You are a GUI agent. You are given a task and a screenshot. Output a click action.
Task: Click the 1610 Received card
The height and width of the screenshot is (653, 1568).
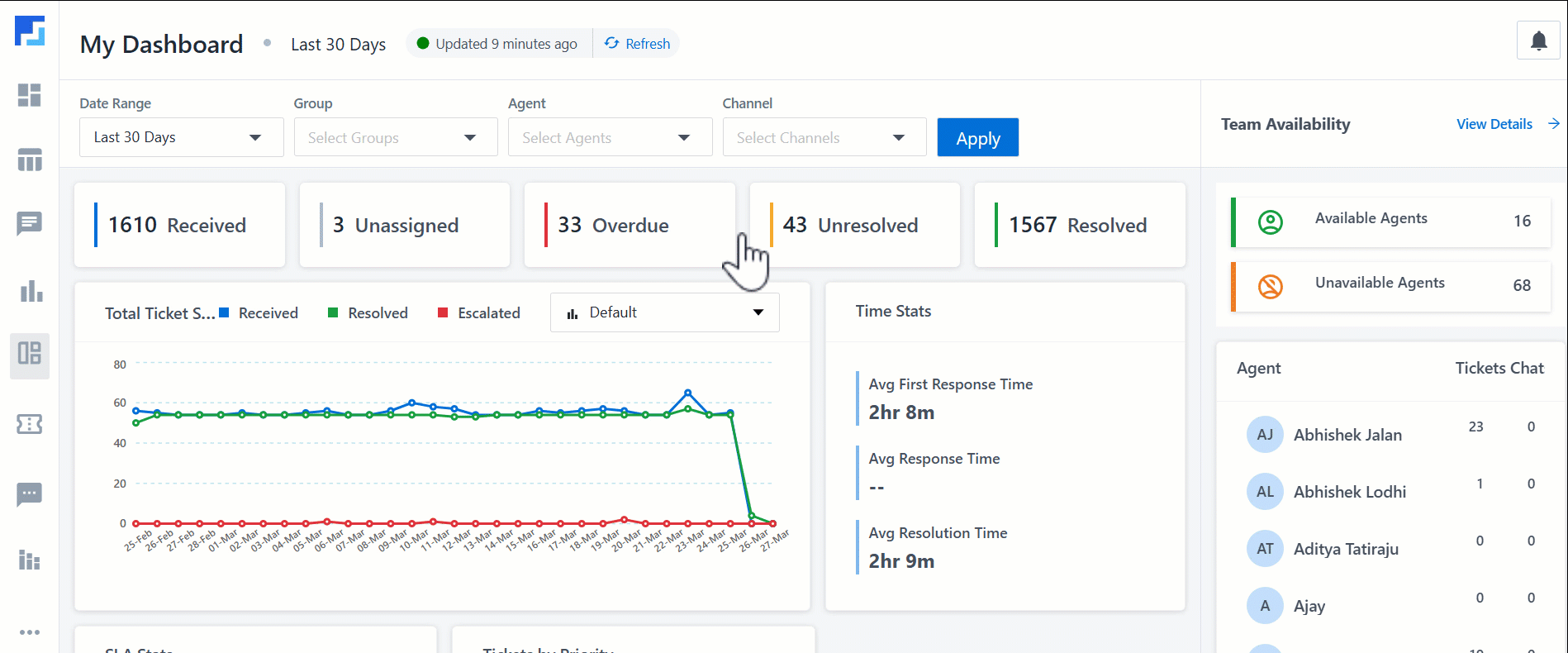point(180,225)
